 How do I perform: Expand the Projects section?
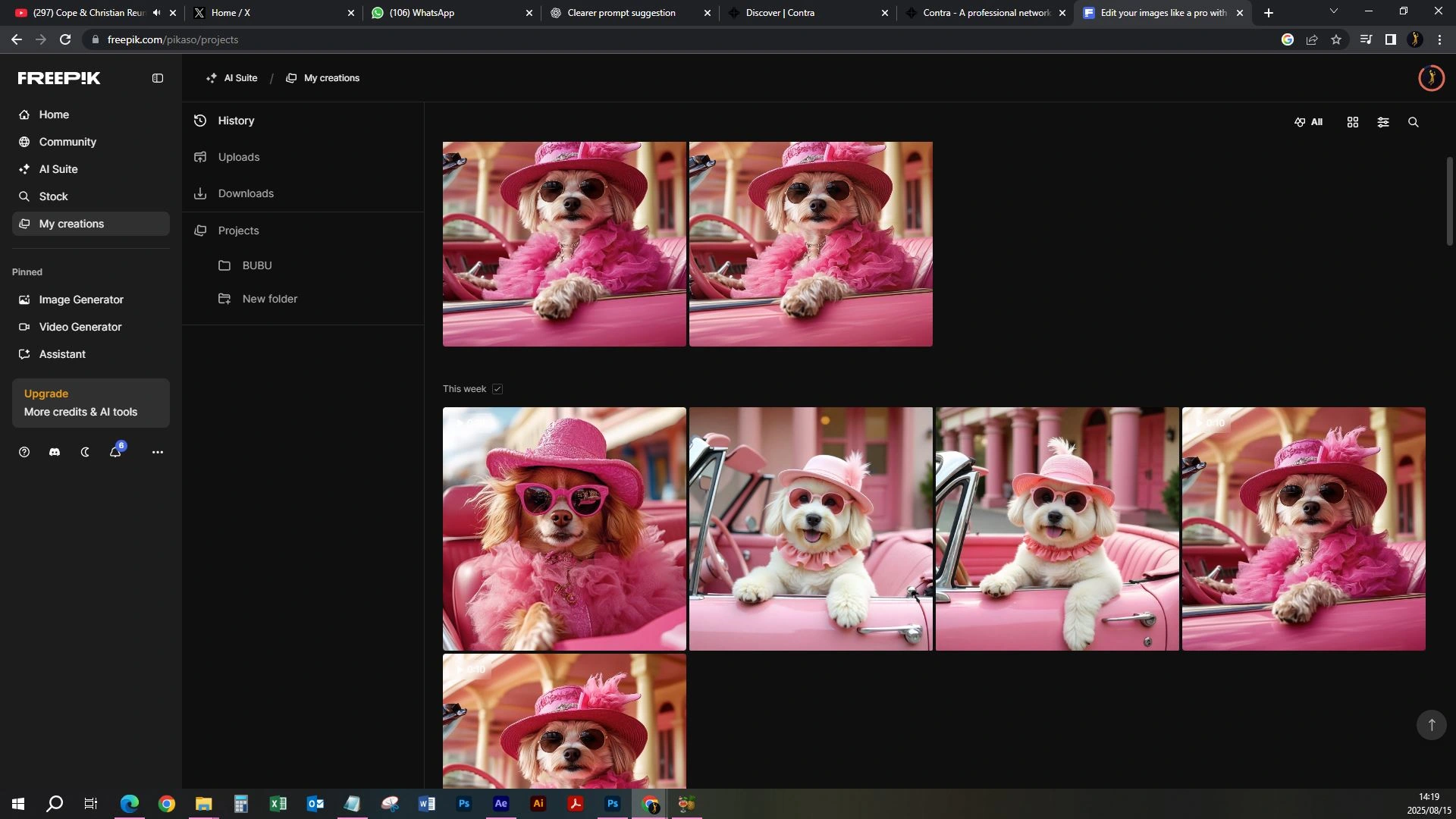click(x=303, y=231)
